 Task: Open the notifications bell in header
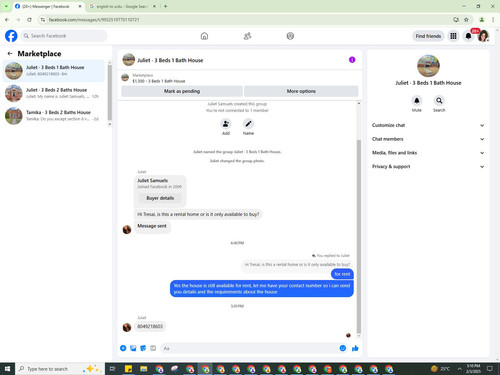468,36
